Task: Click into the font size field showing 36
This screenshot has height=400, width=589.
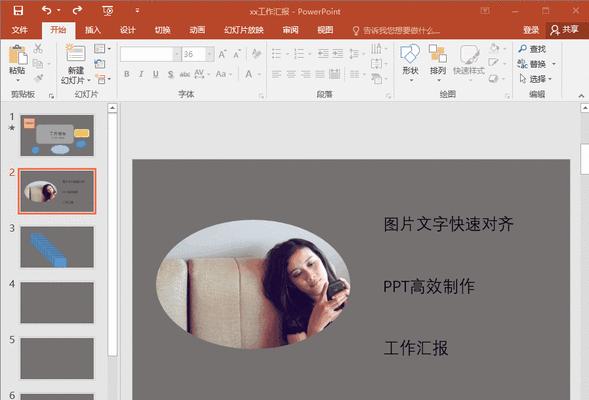Action: point(193,54)
